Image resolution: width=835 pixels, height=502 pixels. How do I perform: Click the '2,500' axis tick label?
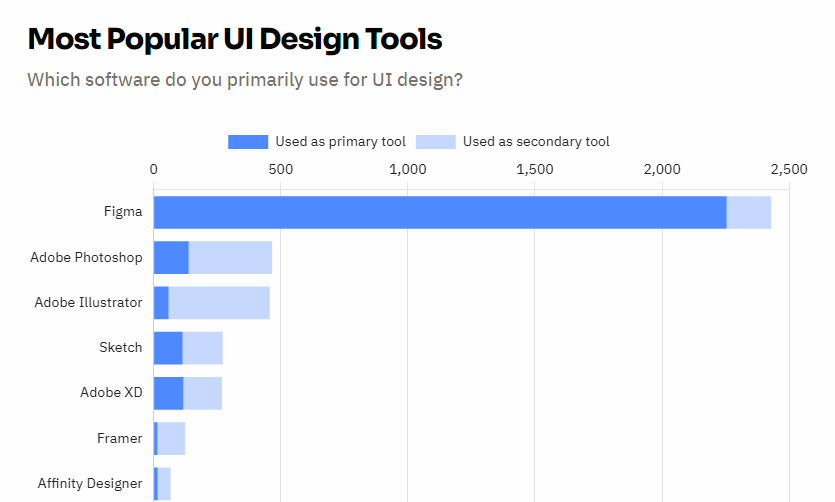coord(789,169)
